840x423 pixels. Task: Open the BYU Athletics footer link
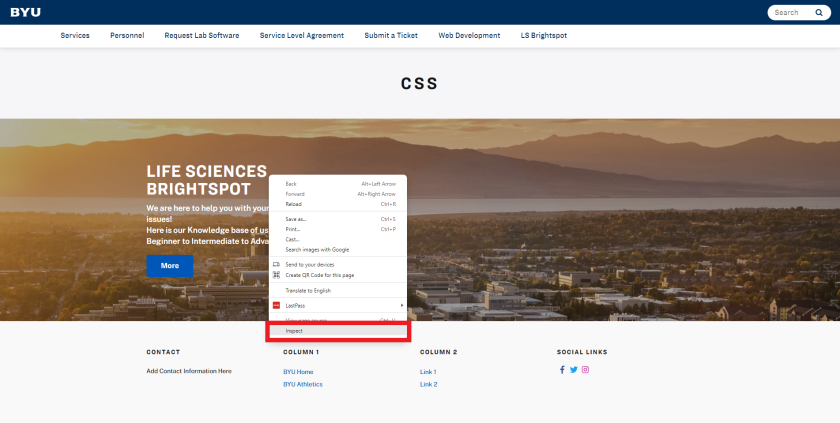click(303, 384)
